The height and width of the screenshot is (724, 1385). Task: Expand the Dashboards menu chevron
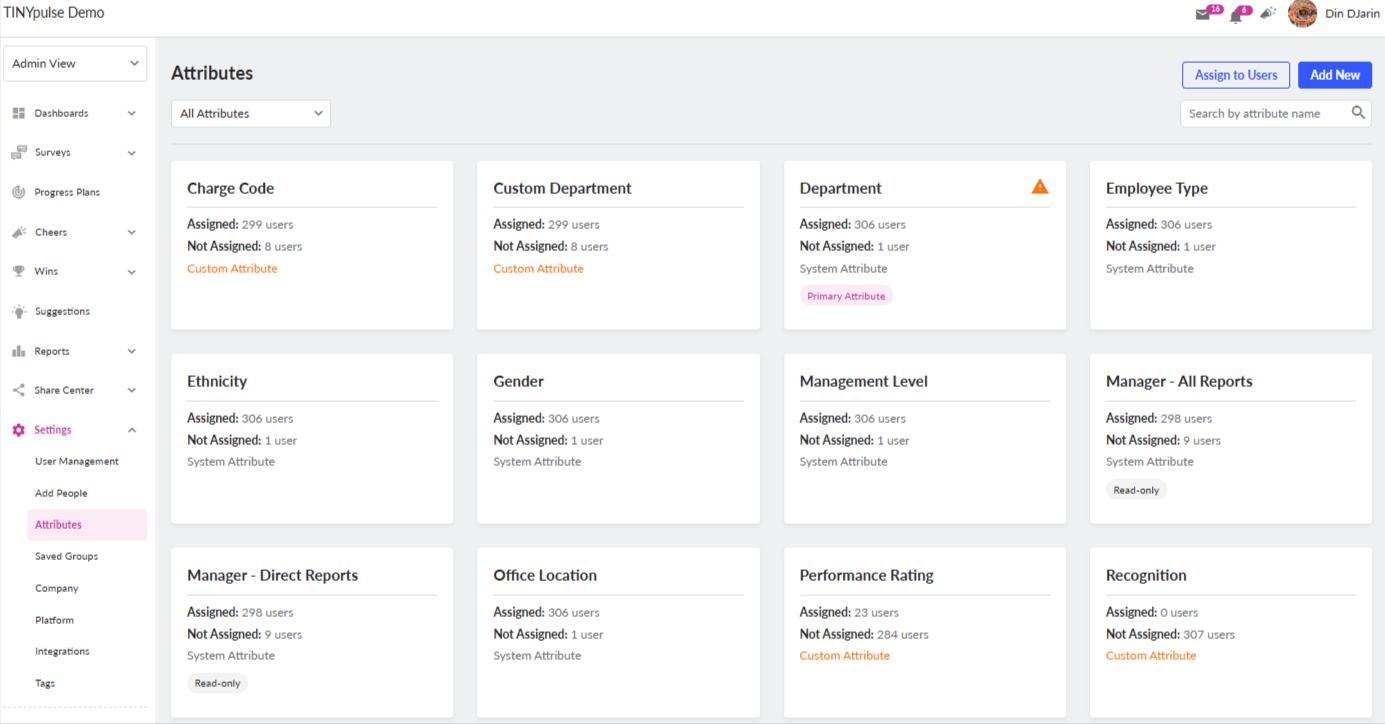[x=132, y=113]
